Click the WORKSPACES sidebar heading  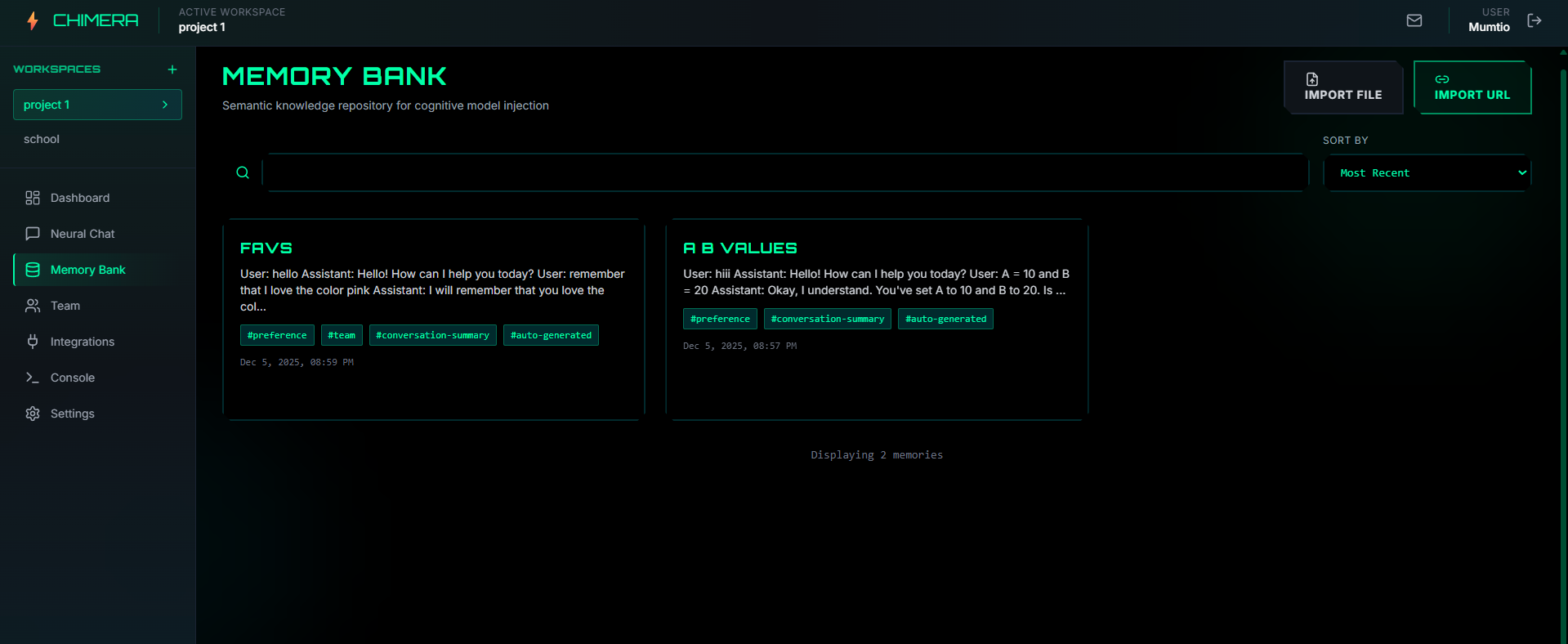point(57,69)
